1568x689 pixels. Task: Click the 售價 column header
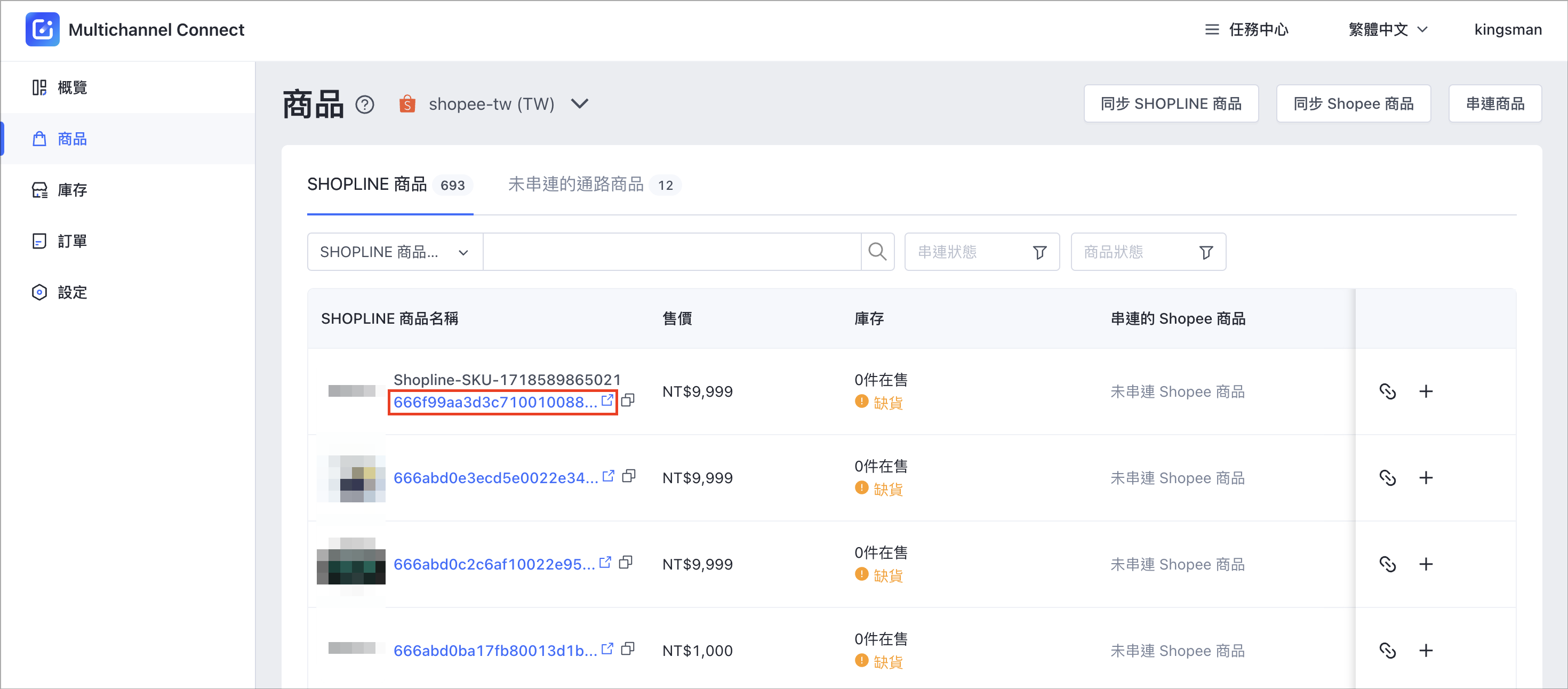click(x=677, y=318)
